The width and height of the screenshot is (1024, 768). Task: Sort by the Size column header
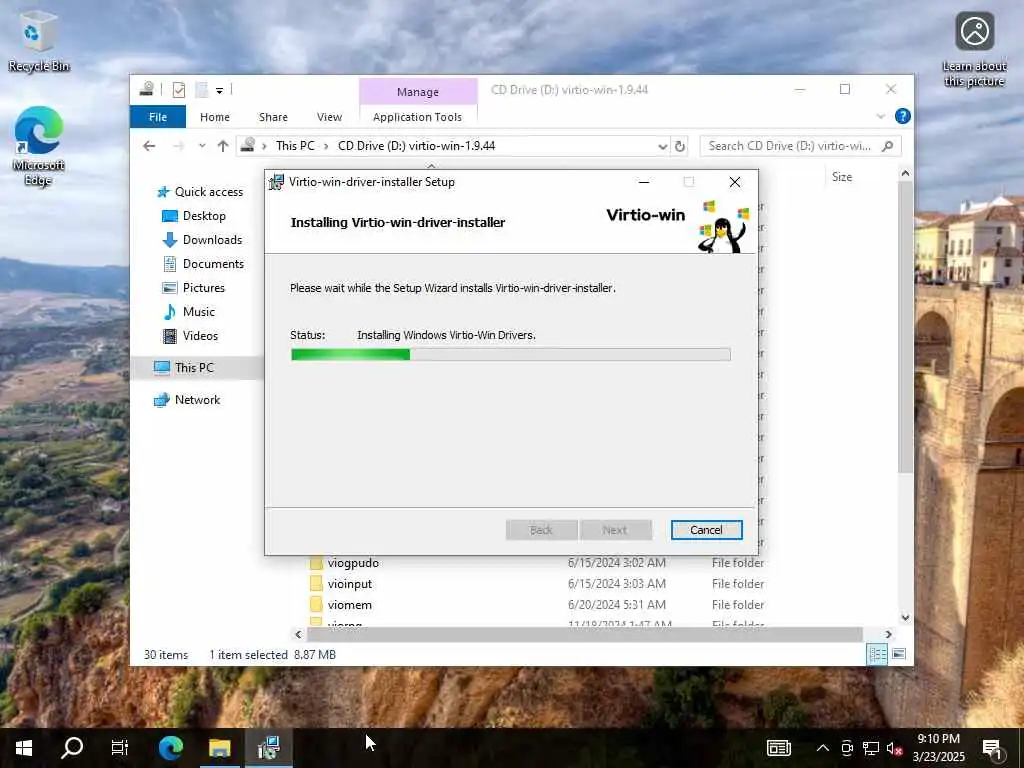click(842, 177)
